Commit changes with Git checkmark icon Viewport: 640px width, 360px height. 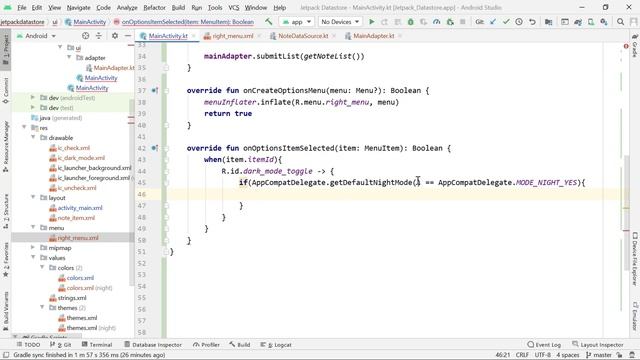coord(506,22)
